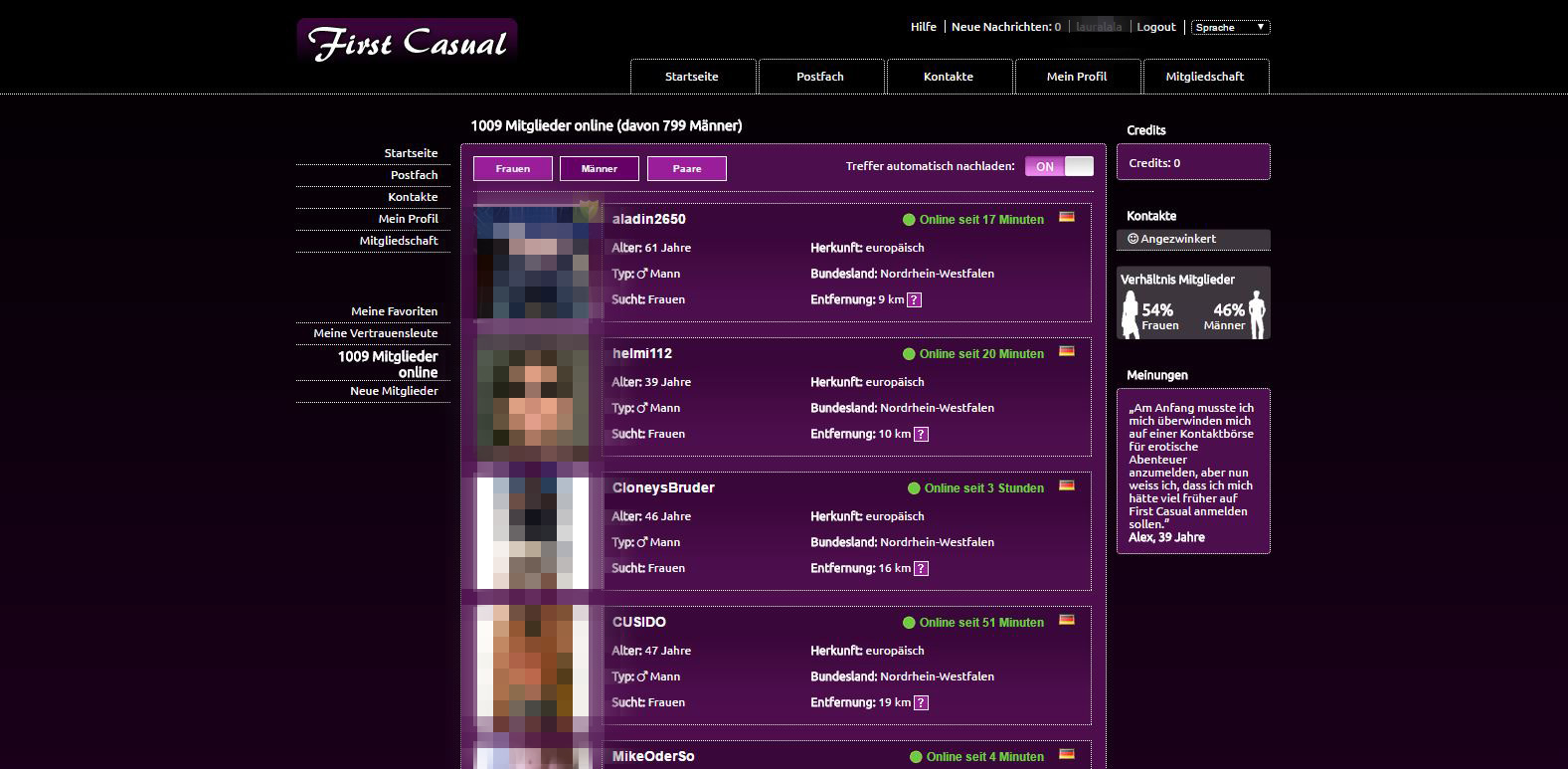Click the username helmi112
The image size is (1568, 769).
(642, 353)
